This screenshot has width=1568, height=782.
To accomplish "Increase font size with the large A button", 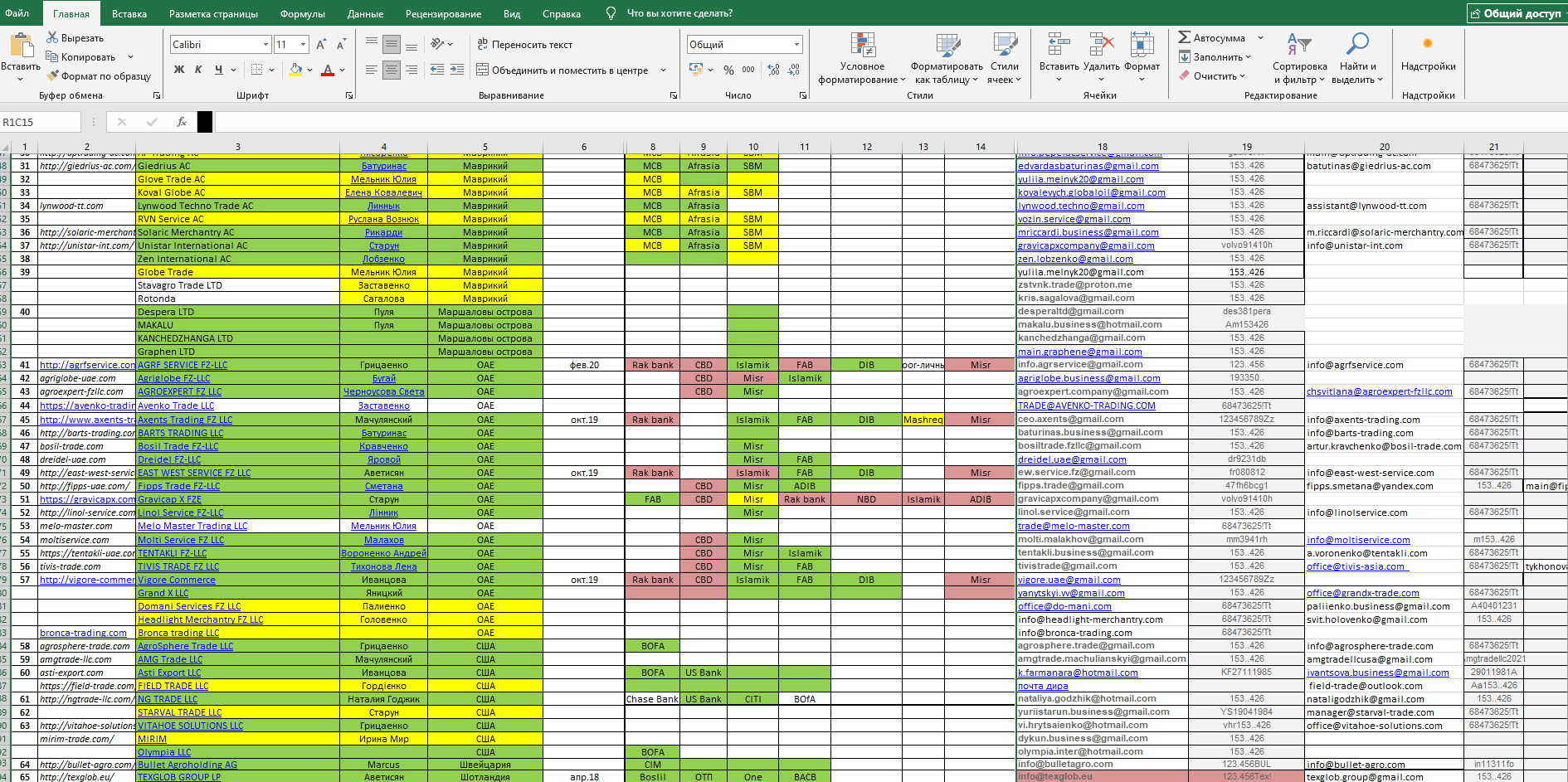I will pyautogui.click(x=321, y=45).
